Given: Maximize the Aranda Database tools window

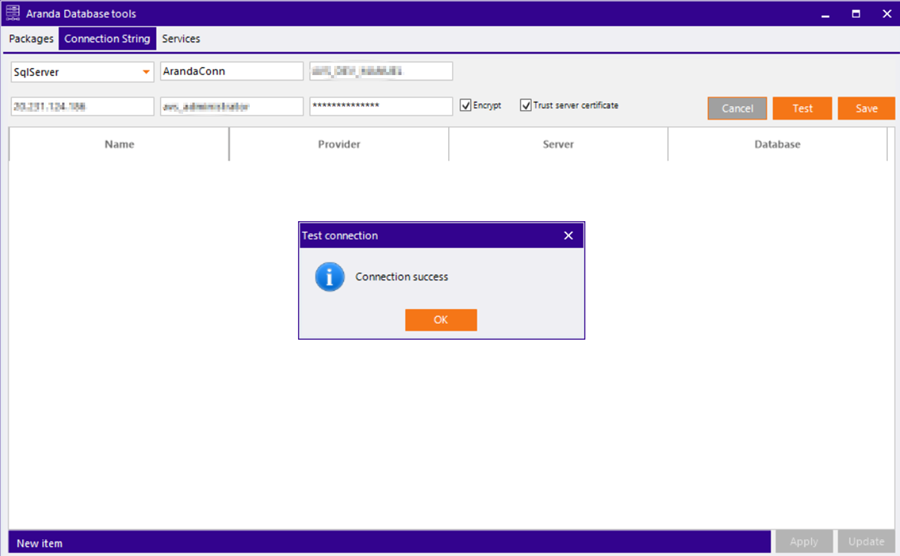Looking at the screenshot, I should pos(856,14).
